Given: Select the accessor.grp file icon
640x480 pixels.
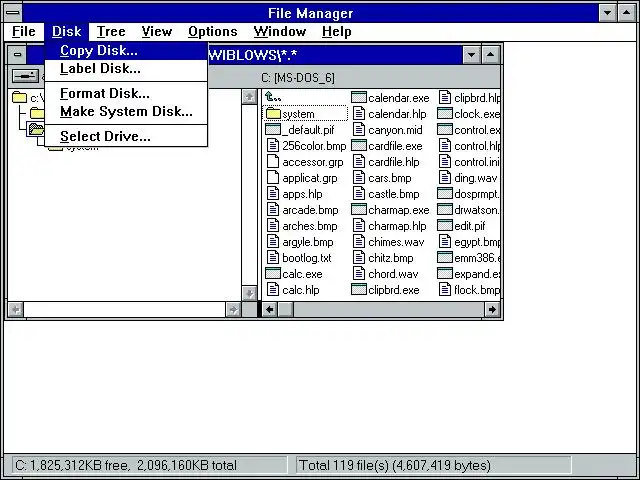Looking at the screenshot, I should coord(273,162).
